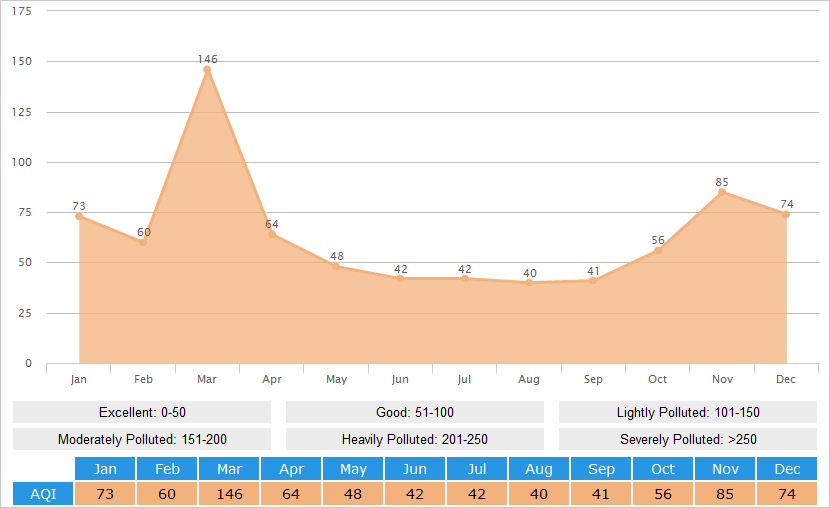Click the '74' cell in AQI table
This screenshot has height=508, width=830.
[x=787, y=494]
